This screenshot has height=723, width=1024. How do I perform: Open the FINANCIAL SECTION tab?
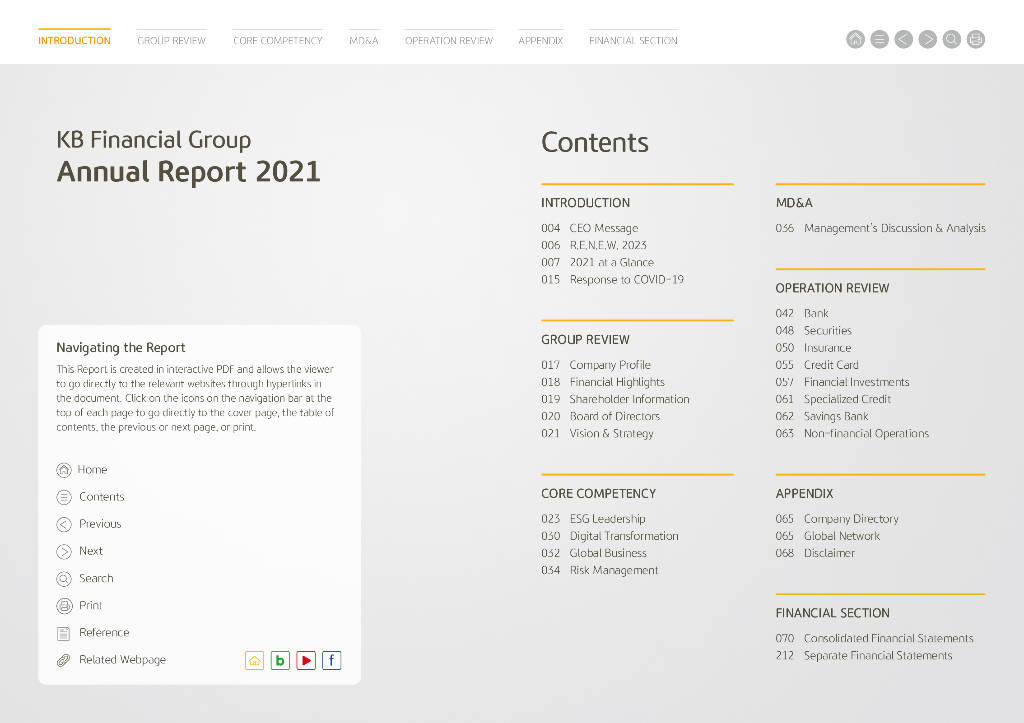(633, 40)
